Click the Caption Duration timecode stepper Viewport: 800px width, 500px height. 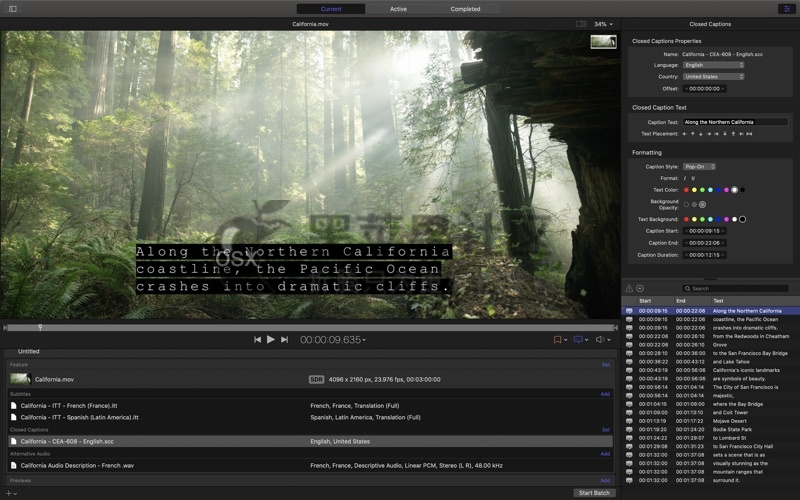(x=705, y=255)
